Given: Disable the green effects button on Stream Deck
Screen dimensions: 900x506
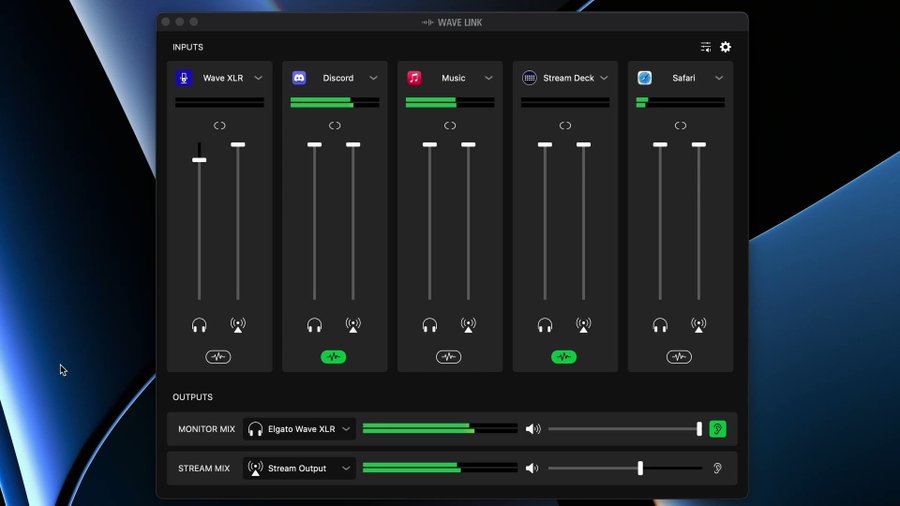Looking at the screenshot, I should point(564,357).
